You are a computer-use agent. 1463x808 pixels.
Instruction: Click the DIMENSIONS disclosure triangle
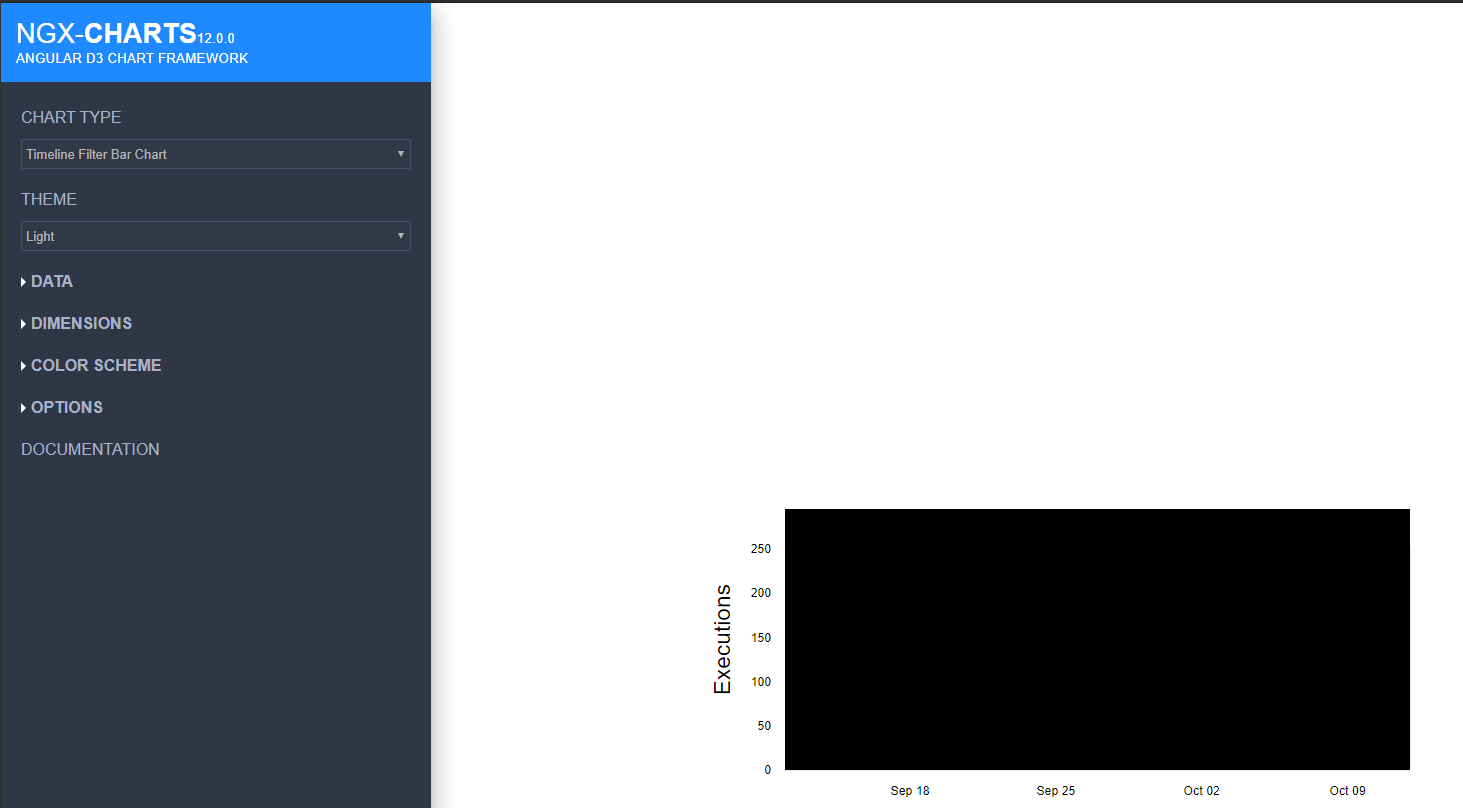(22, 323)
